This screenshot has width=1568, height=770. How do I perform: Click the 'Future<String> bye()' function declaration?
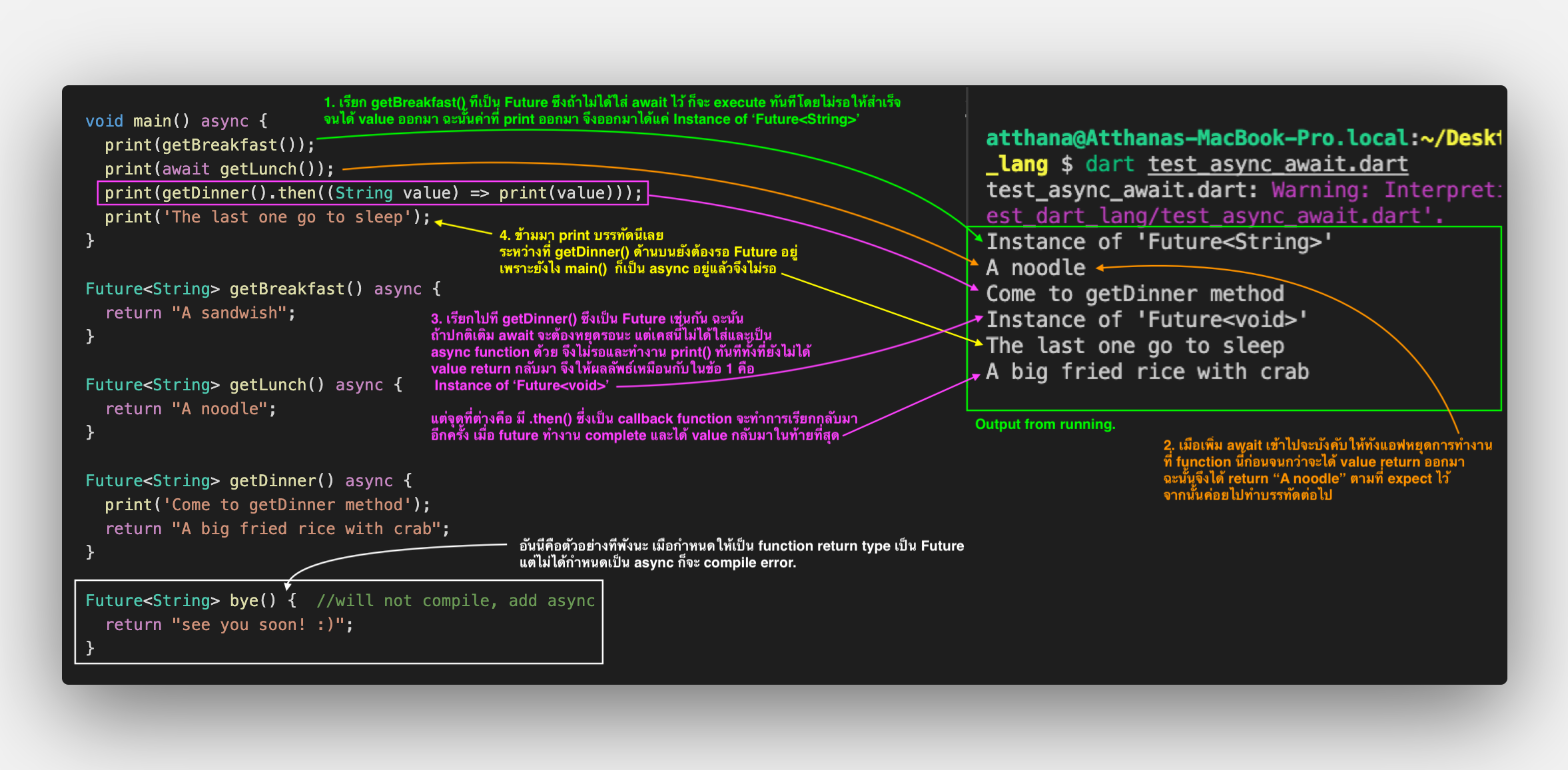(190, 601)
